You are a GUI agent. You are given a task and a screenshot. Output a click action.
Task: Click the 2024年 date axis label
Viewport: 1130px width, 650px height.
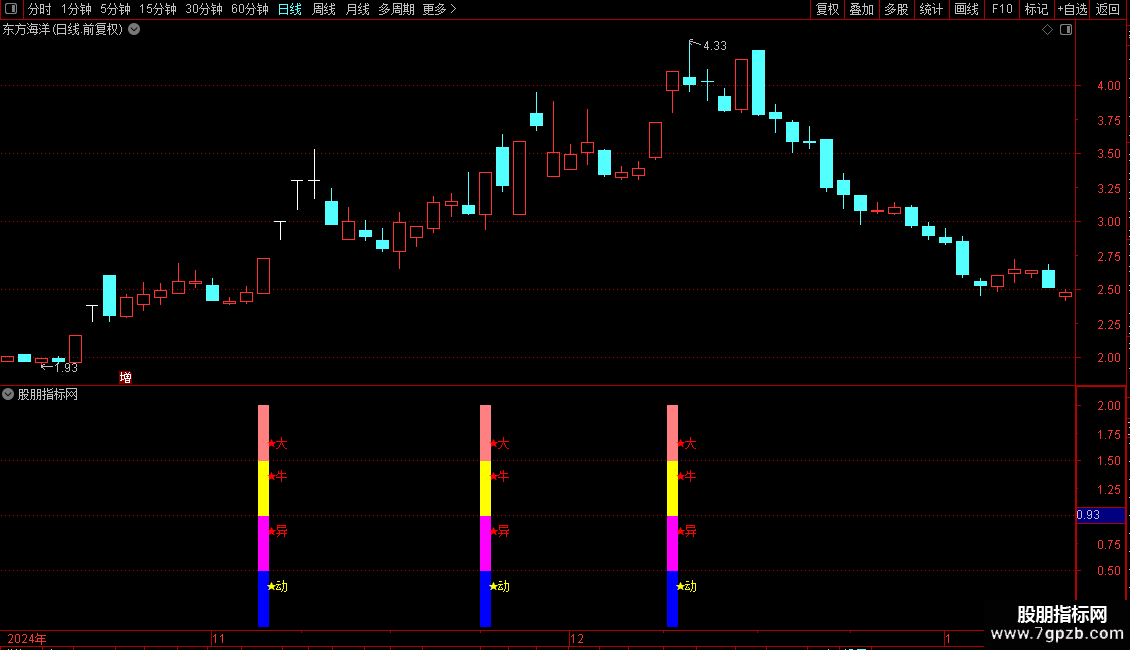click(x=27, y=638)
